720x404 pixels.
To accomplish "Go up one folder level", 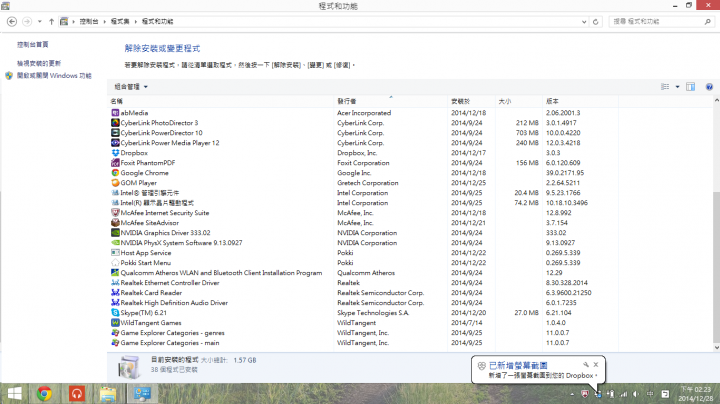I will tap(51, 22).
